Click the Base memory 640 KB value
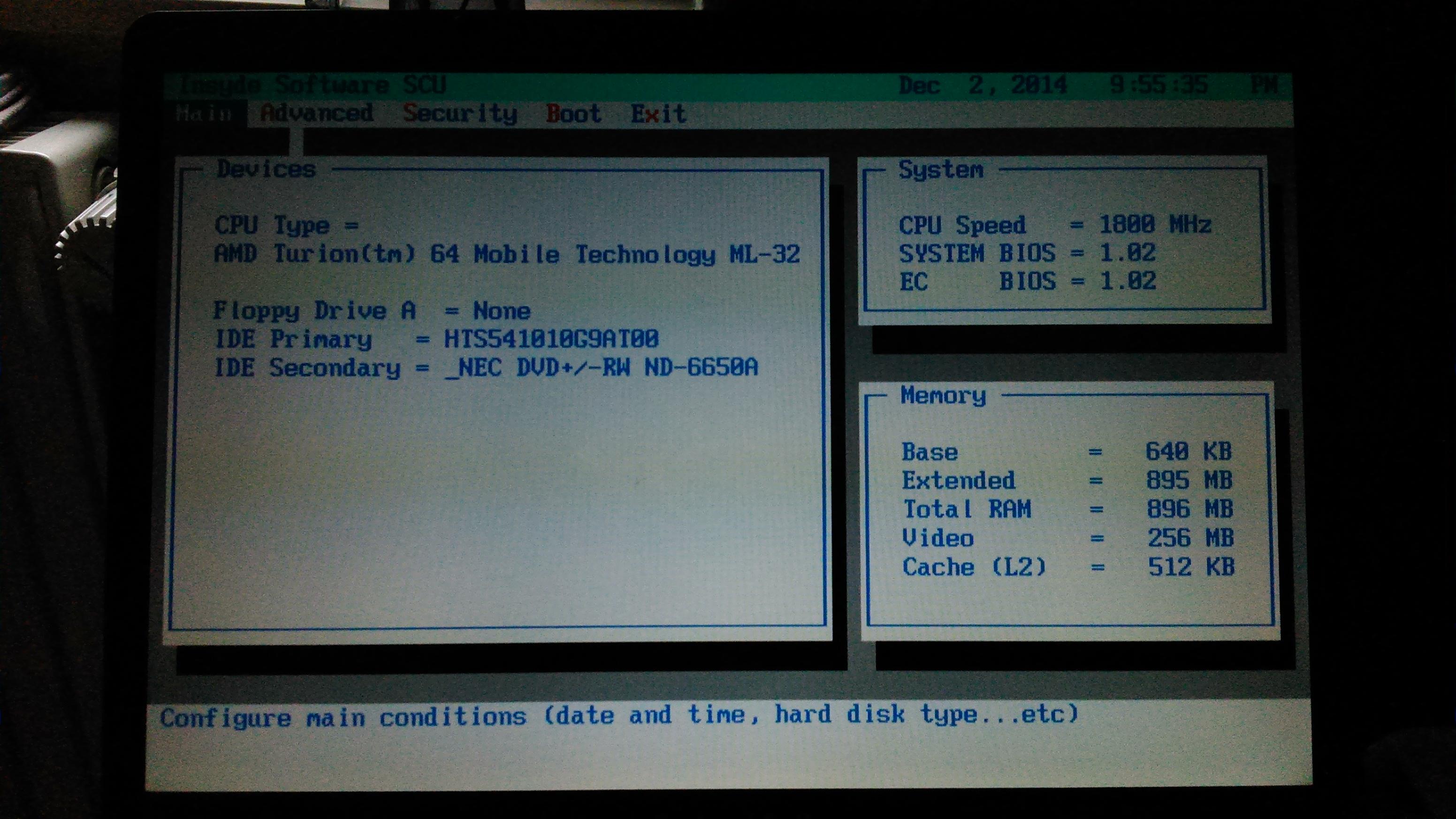 click(1188, 451)
